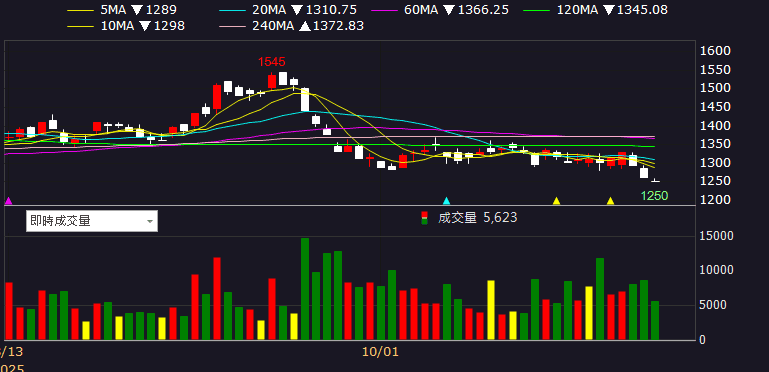Click the 10/01 date label
This screenshot has width=769, height=372.
[x=380, y=351]
